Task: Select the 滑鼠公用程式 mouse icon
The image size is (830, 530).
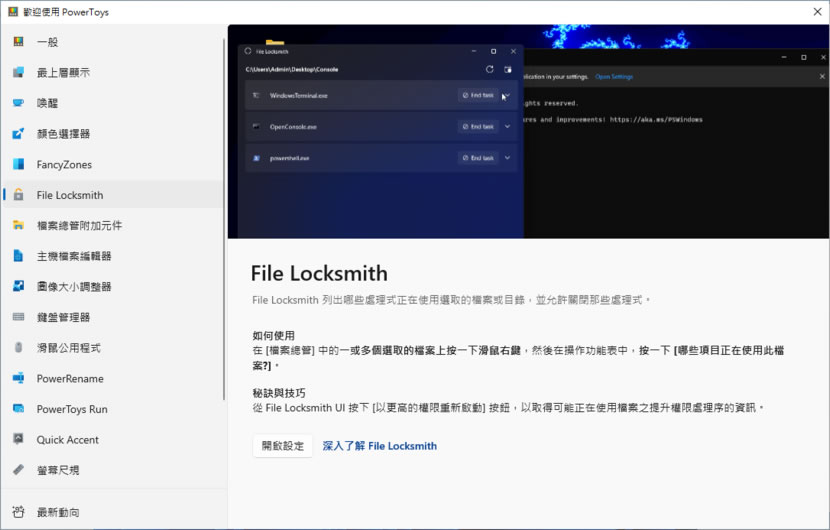Action: click(18, 348)
